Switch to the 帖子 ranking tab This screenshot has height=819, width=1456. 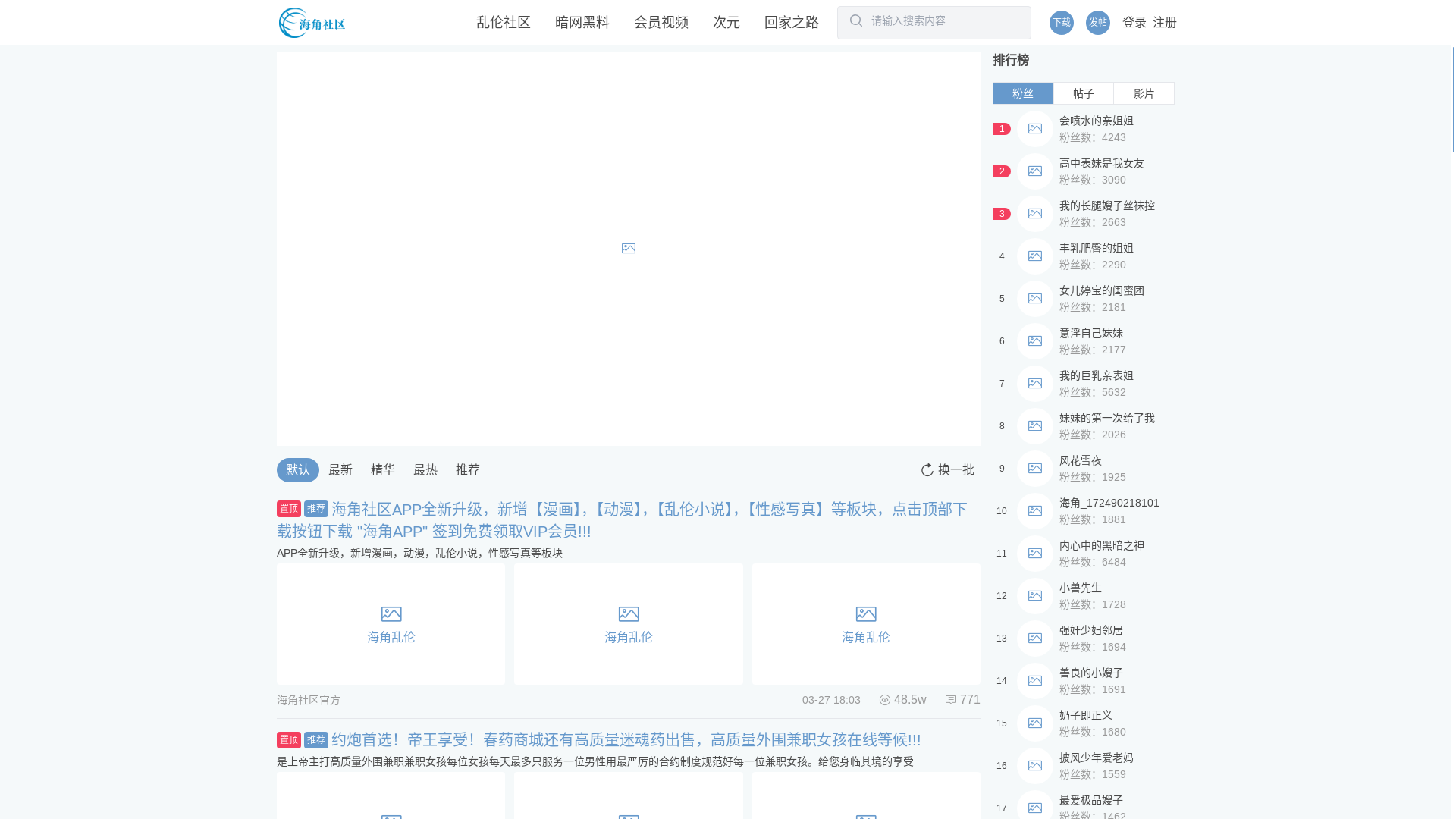(x=1084, y=93)
